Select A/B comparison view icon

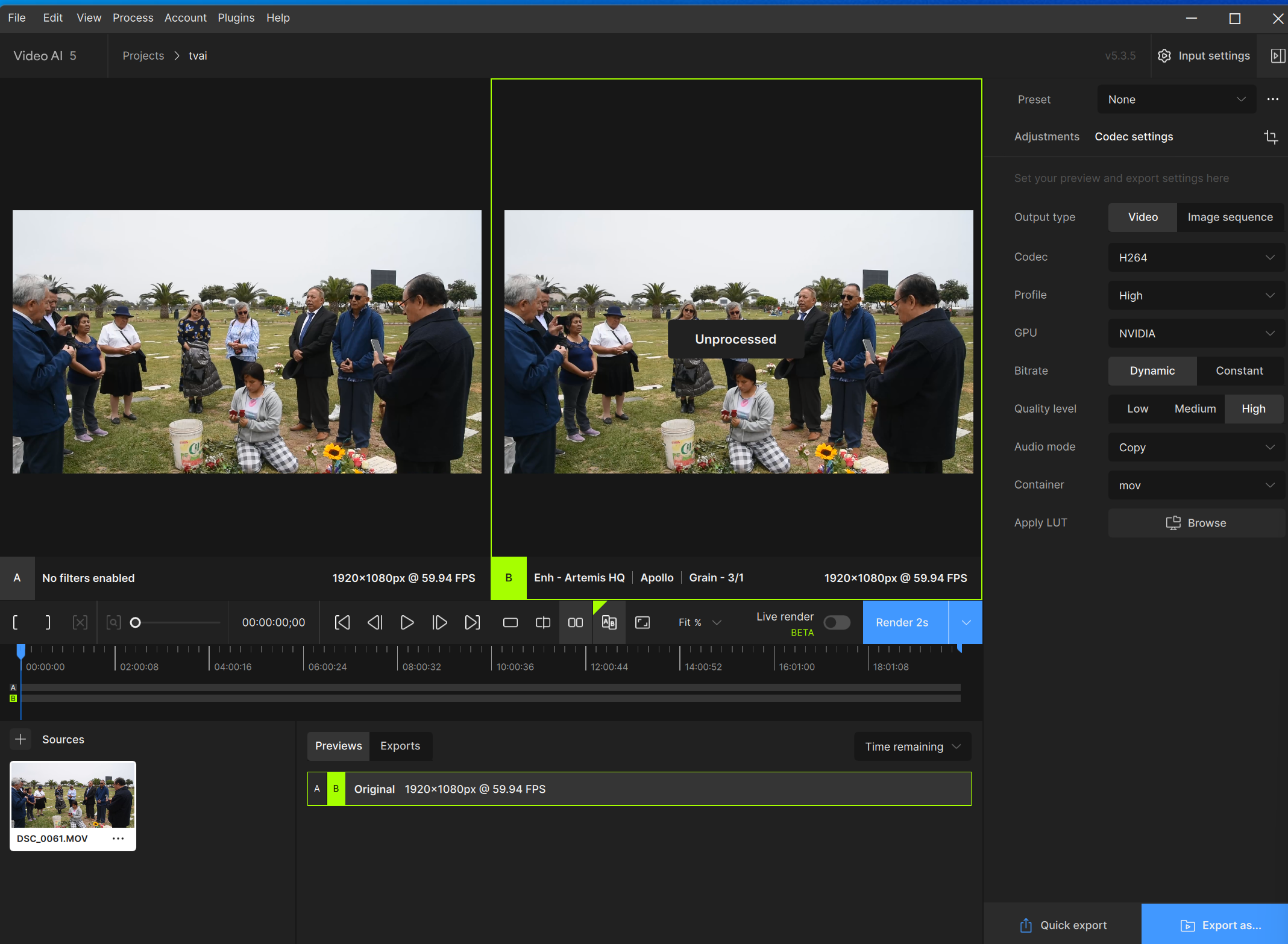pyautogui.click(x=609, y=622)
